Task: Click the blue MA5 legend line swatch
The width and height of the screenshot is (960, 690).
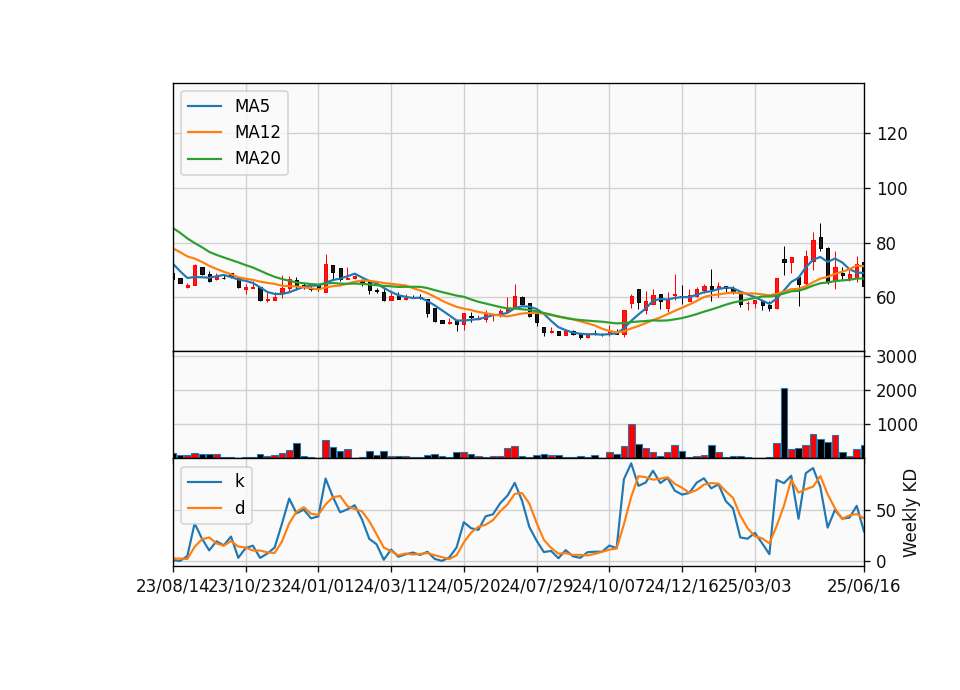Action: coord(204,107)
